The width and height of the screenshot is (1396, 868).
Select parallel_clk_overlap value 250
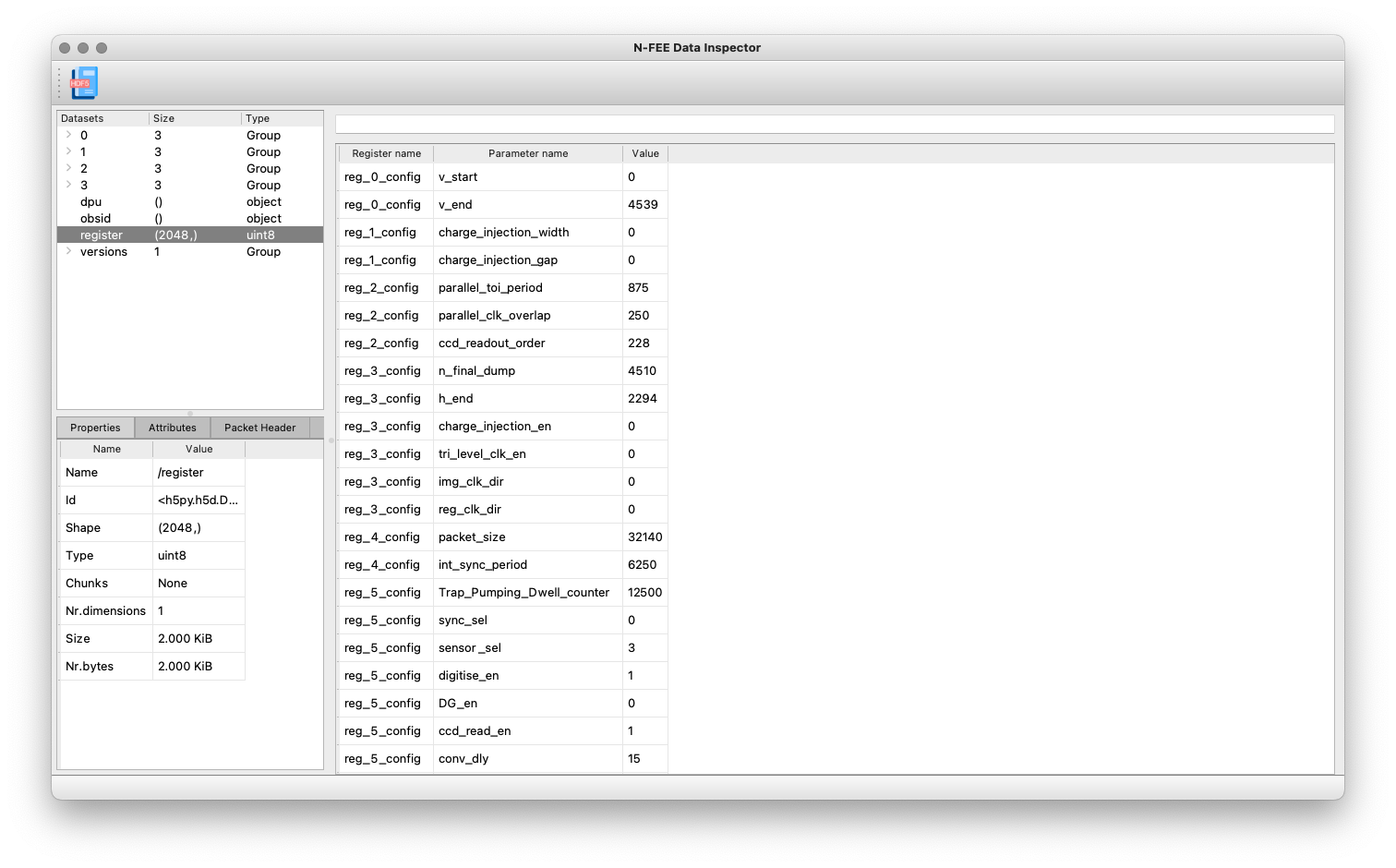(x=645, y=316)
